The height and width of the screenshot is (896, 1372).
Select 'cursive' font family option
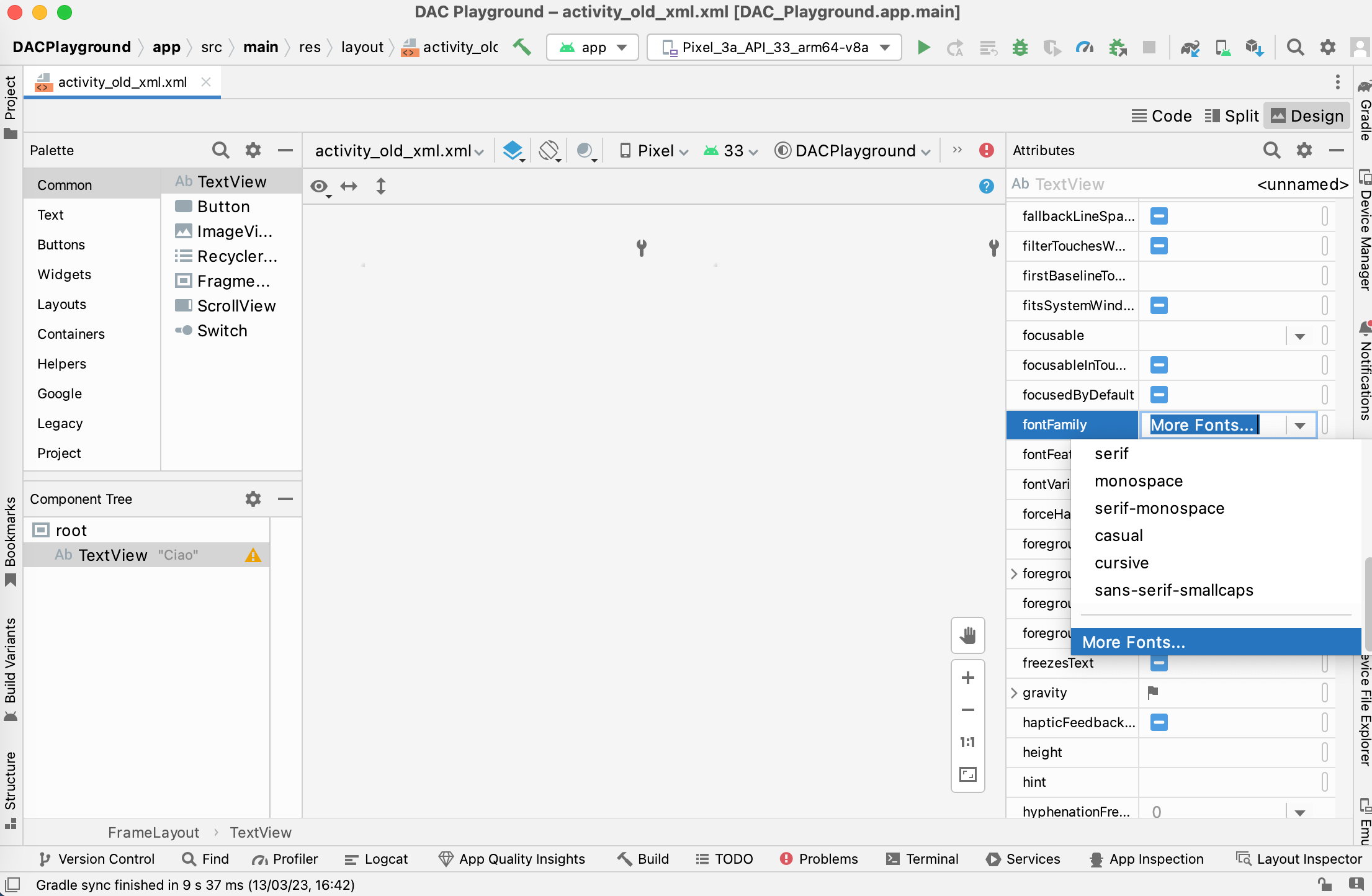(1123, 562)
